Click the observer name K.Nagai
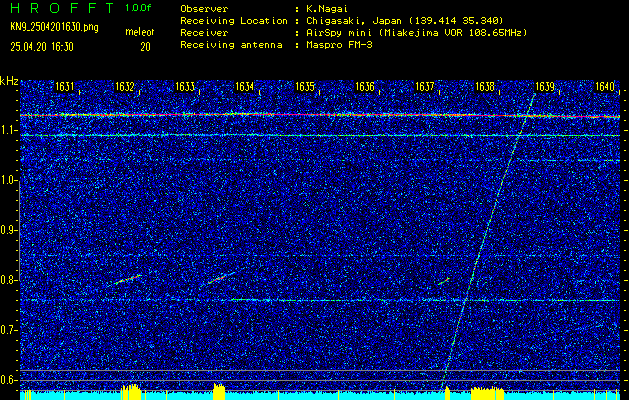Viewport: 629px width, 400px height. pos(327,8)
